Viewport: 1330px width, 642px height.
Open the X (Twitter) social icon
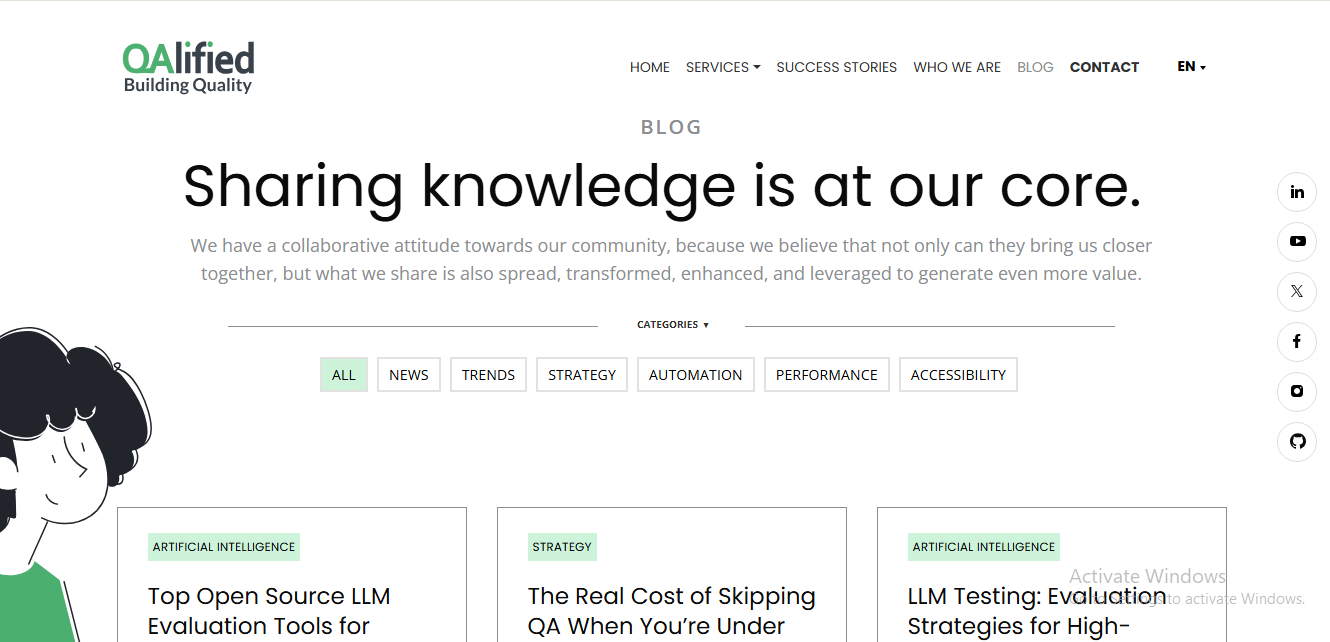pos(1297,292)
